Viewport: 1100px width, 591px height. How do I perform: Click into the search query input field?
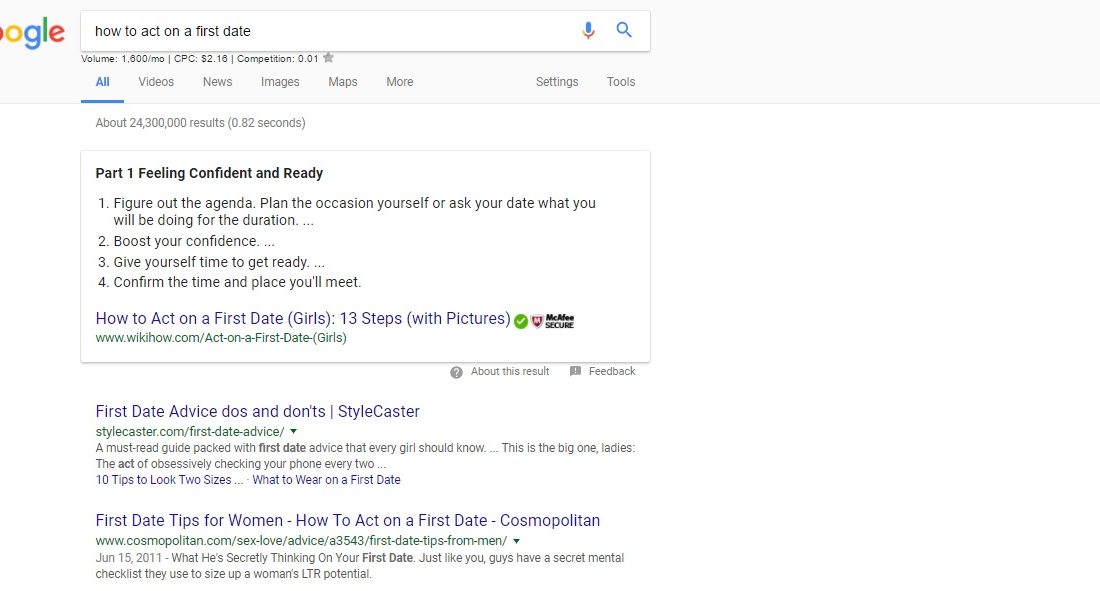330,31
